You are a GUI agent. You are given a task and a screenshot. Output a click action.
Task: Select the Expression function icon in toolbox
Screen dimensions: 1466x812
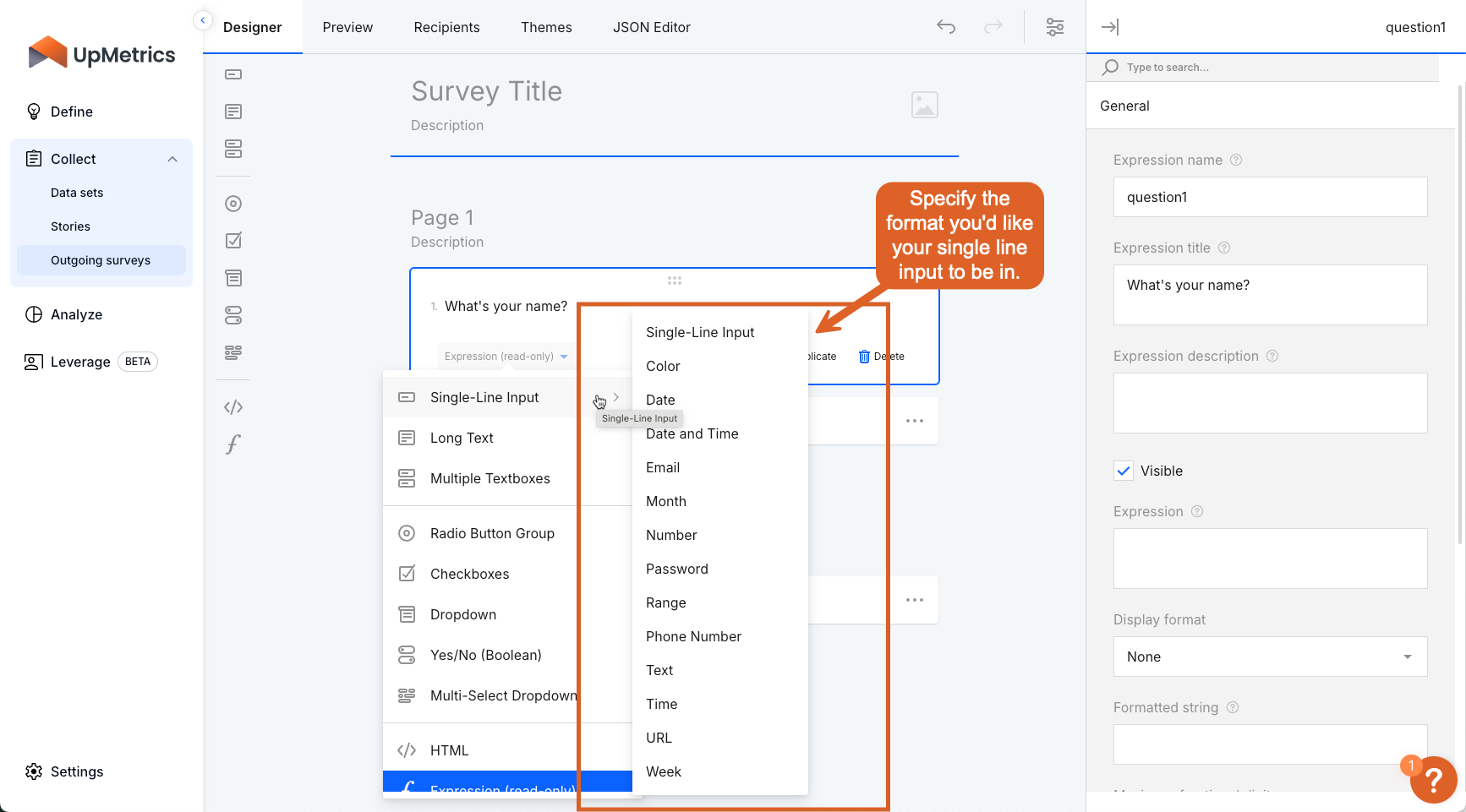click(x=233, y=444)
